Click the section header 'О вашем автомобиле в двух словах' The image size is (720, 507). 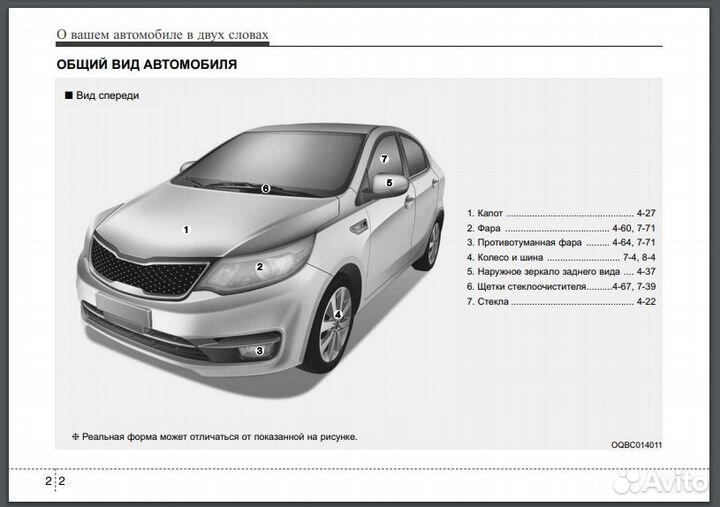[x=162, y=34]
